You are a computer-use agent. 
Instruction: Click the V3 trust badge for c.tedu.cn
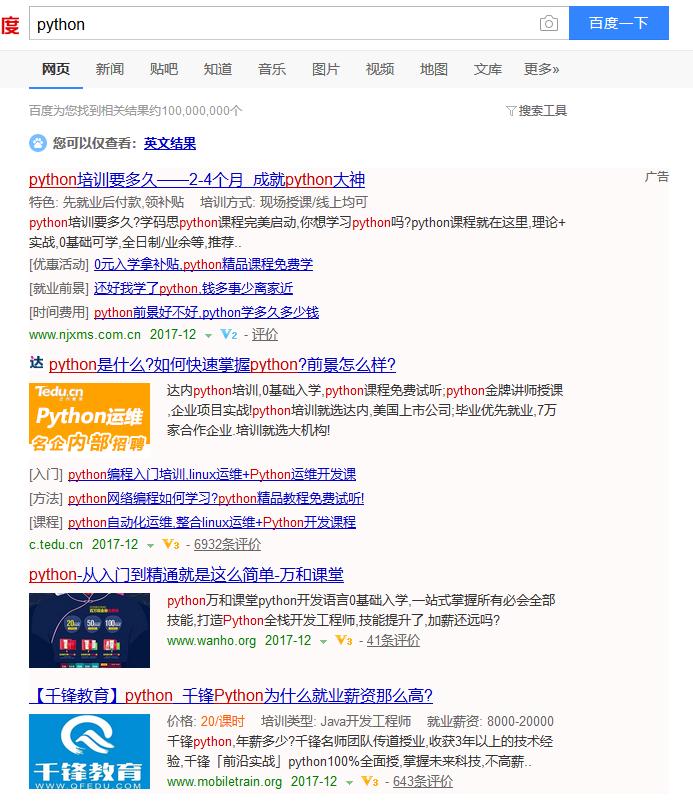[171, 544]
